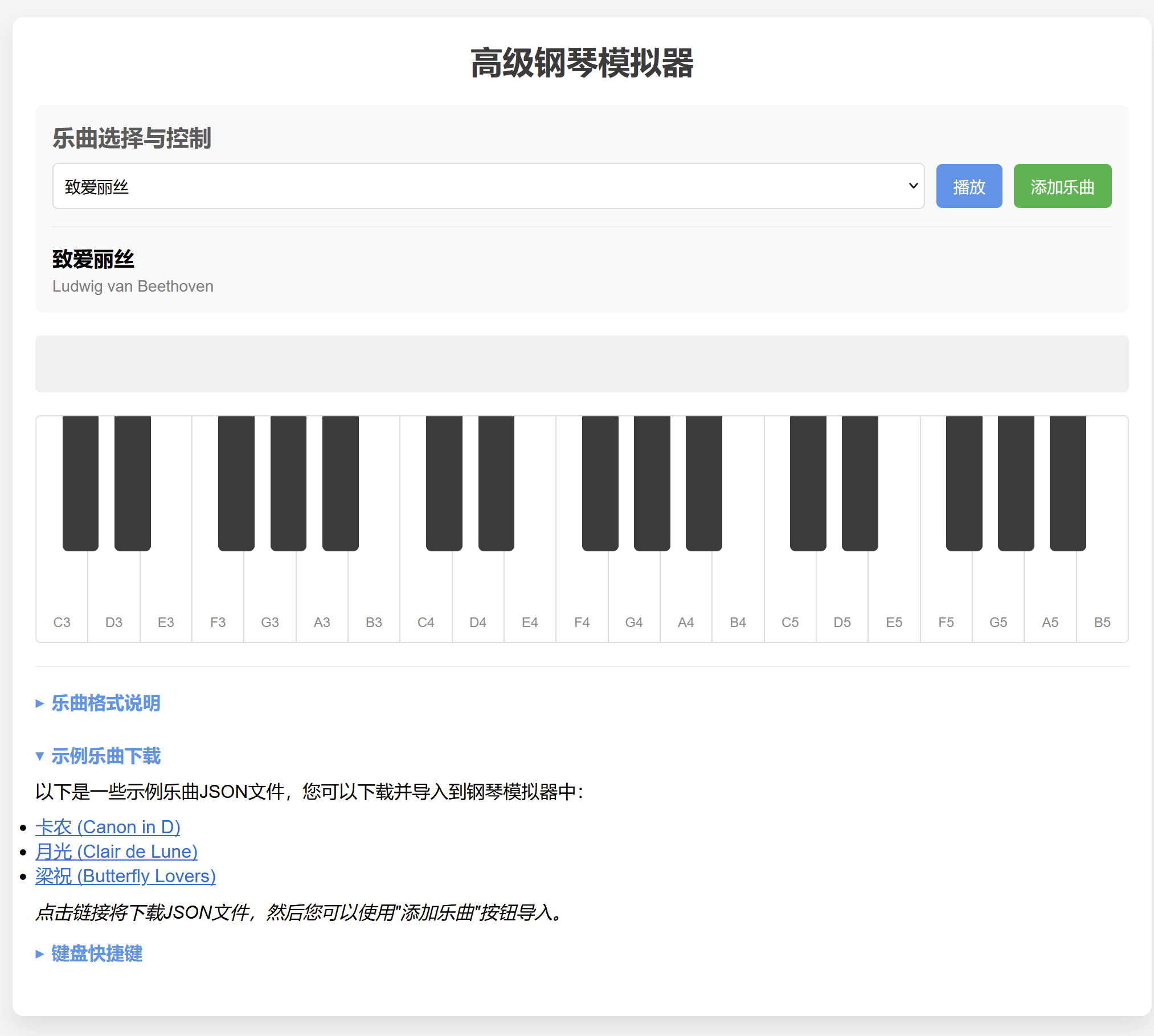
Task: Hit black key between A3 and B3
Action: 340,483
